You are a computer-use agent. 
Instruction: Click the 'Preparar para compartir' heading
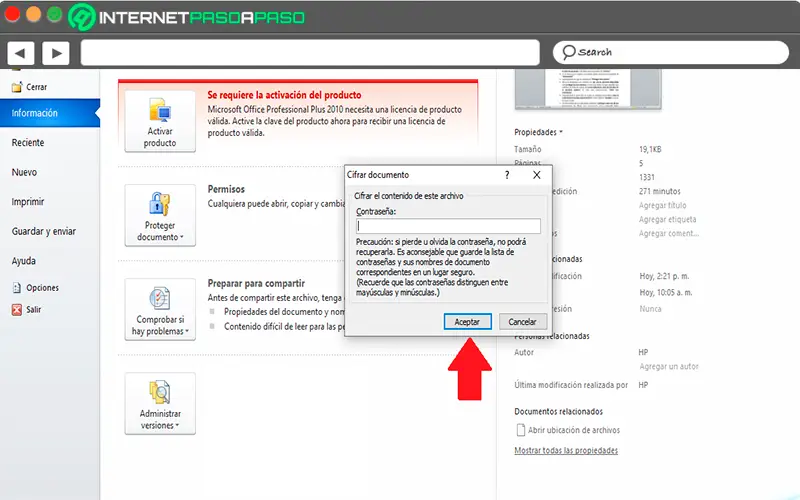pos(256,283)
